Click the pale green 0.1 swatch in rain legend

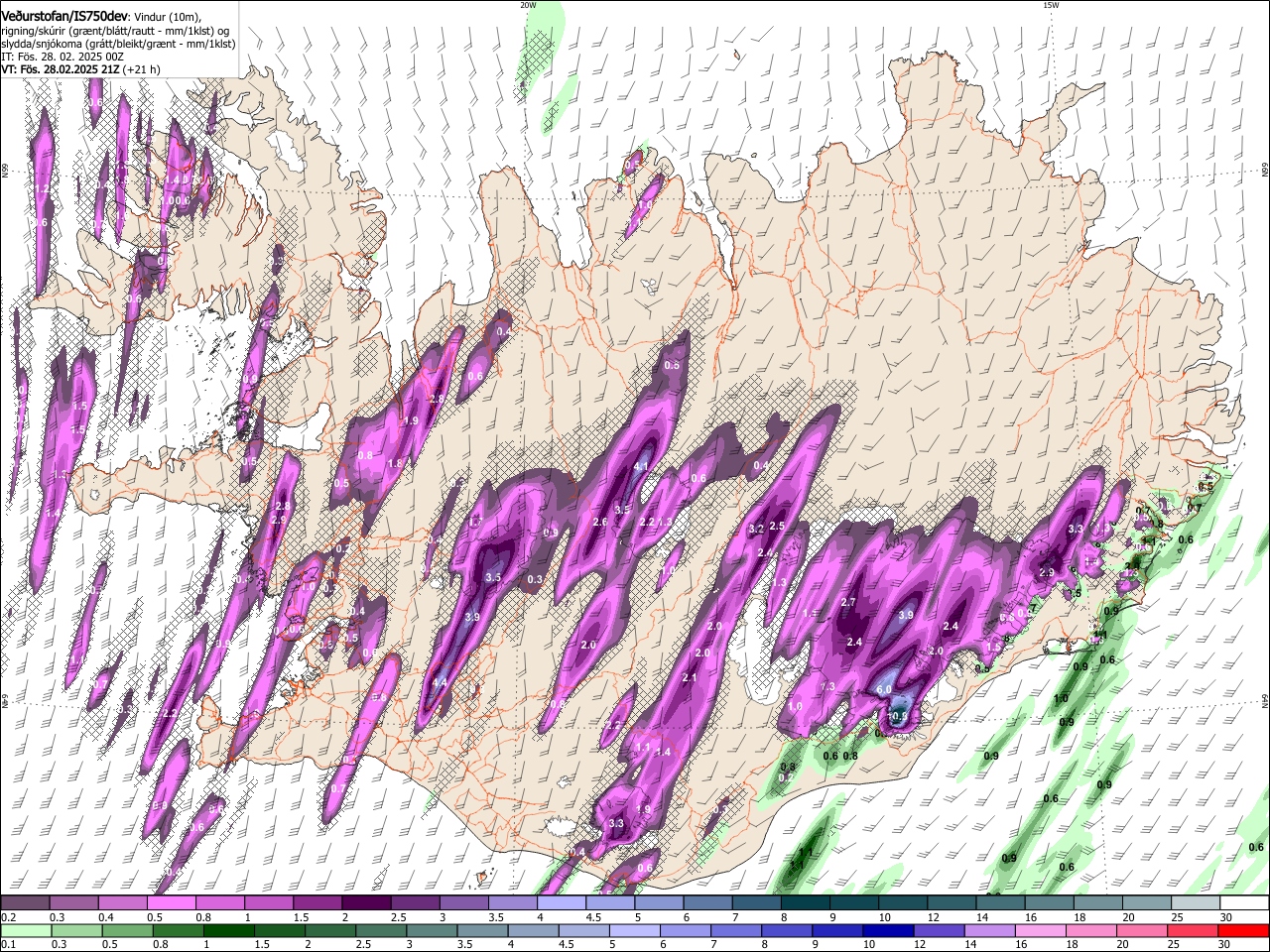click(x=25, y=930)
